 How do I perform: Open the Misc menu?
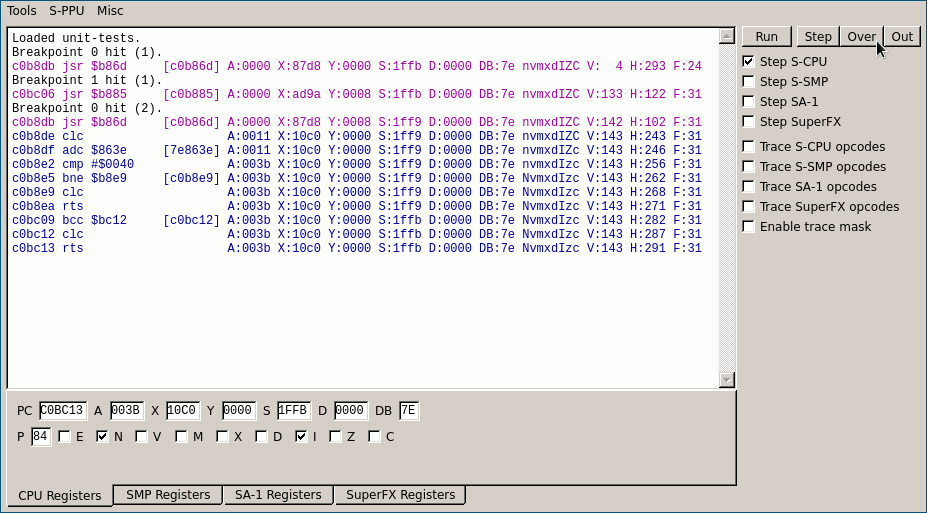[x=110, y=11]
